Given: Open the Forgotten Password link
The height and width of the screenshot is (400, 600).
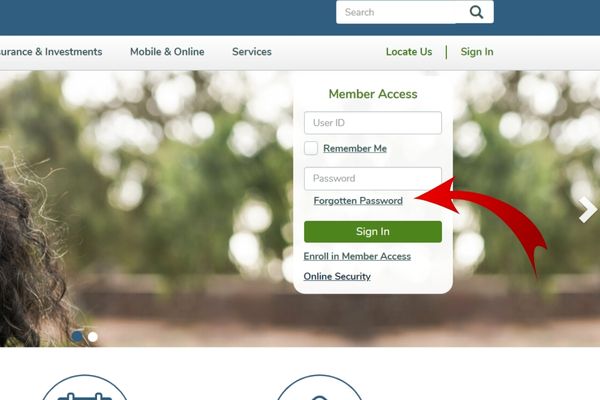Looking at the screenshot, I should click(358, 201).
